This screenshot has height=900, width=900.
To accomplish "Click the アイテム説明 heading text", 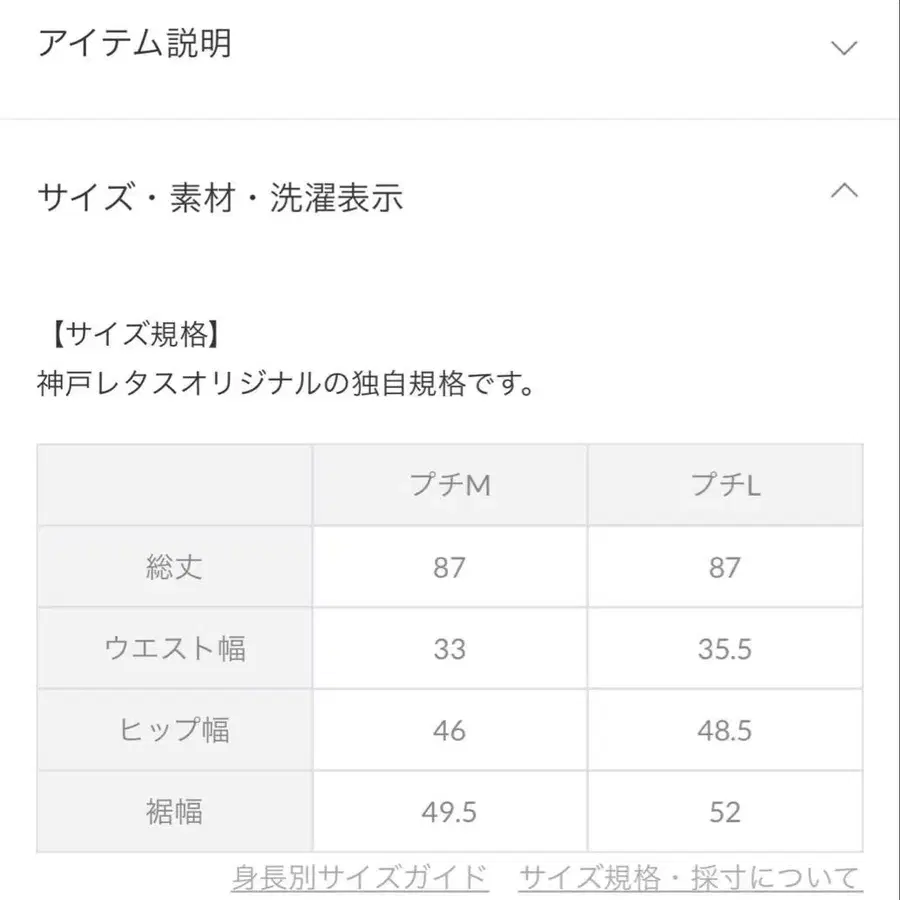I will coord(136,44).
